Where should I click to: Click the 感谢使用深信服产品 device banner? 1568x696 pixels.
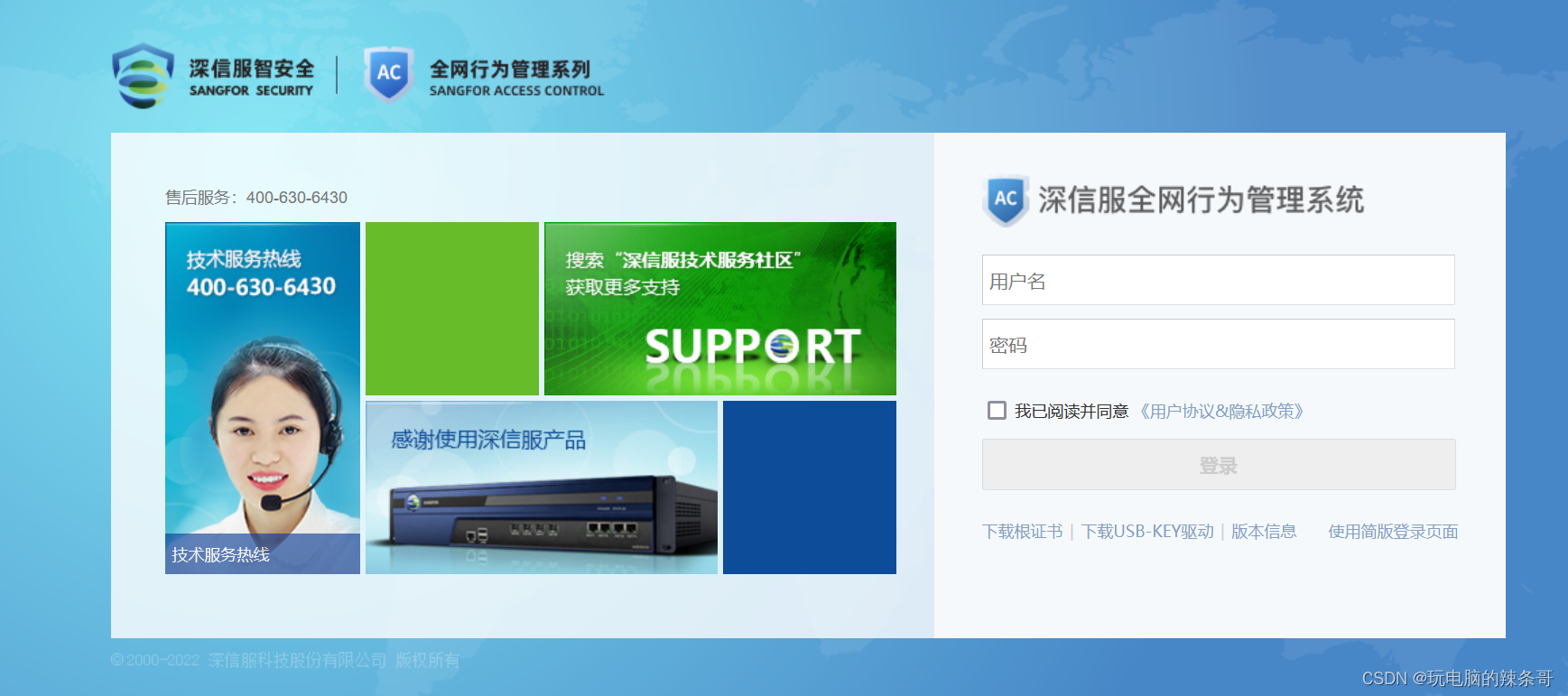542,487
